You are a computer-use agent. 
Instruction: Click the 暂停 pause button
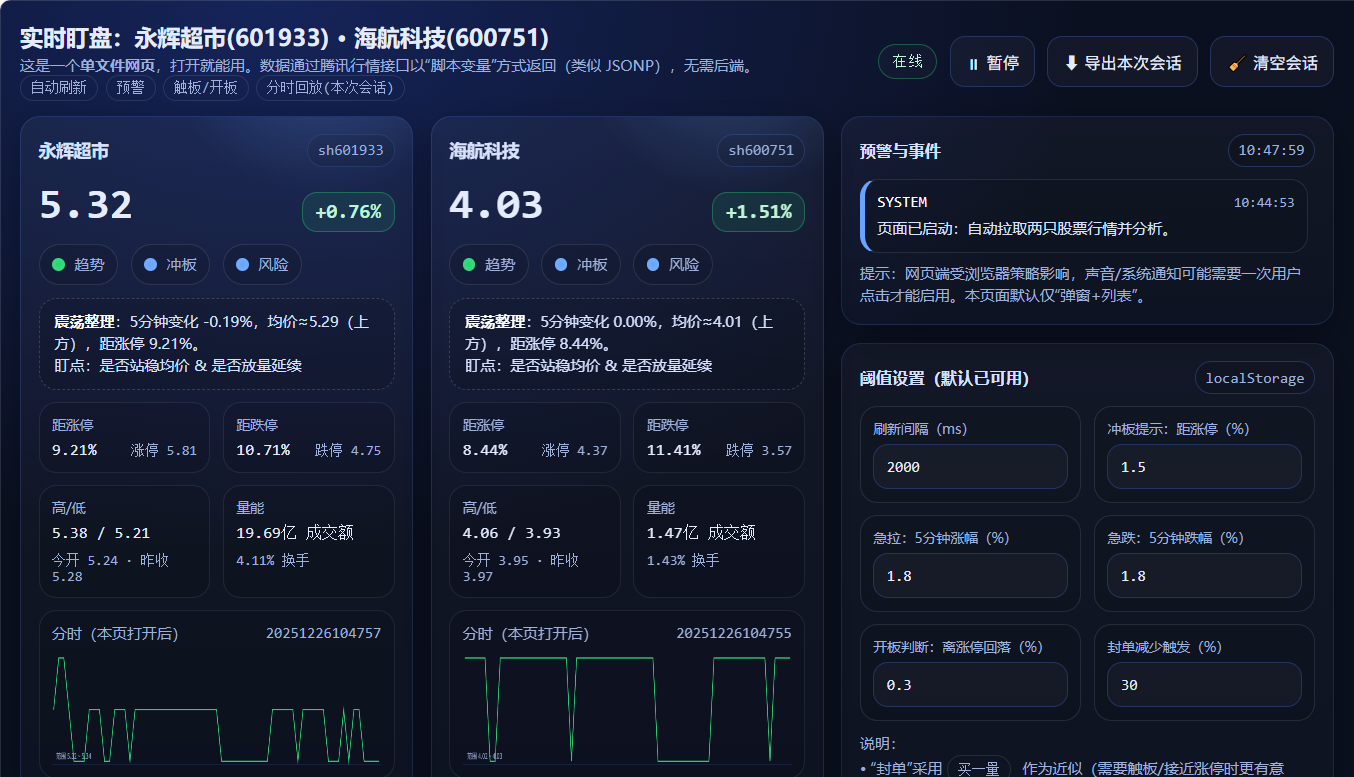[992, 62]
